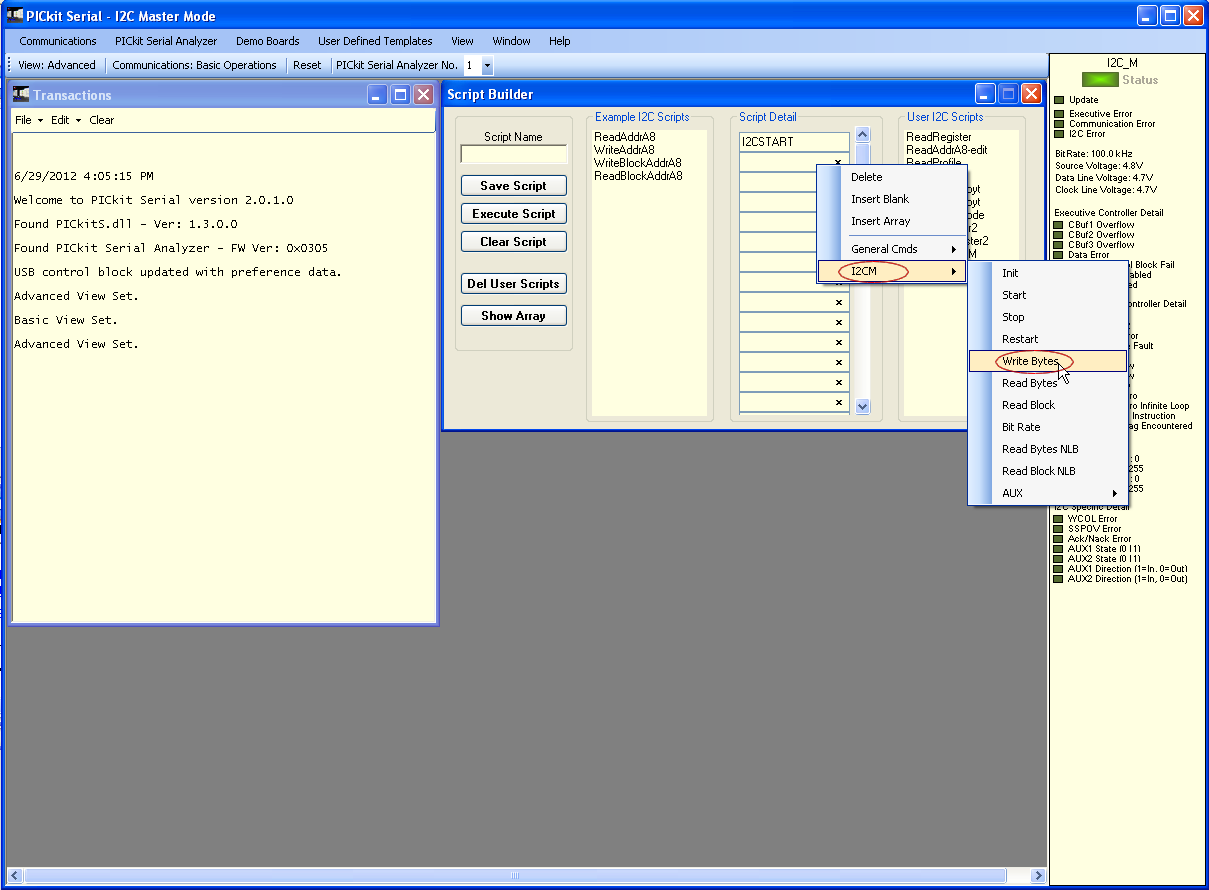
Task: Open the Communications menu
Action: point(58,41)
